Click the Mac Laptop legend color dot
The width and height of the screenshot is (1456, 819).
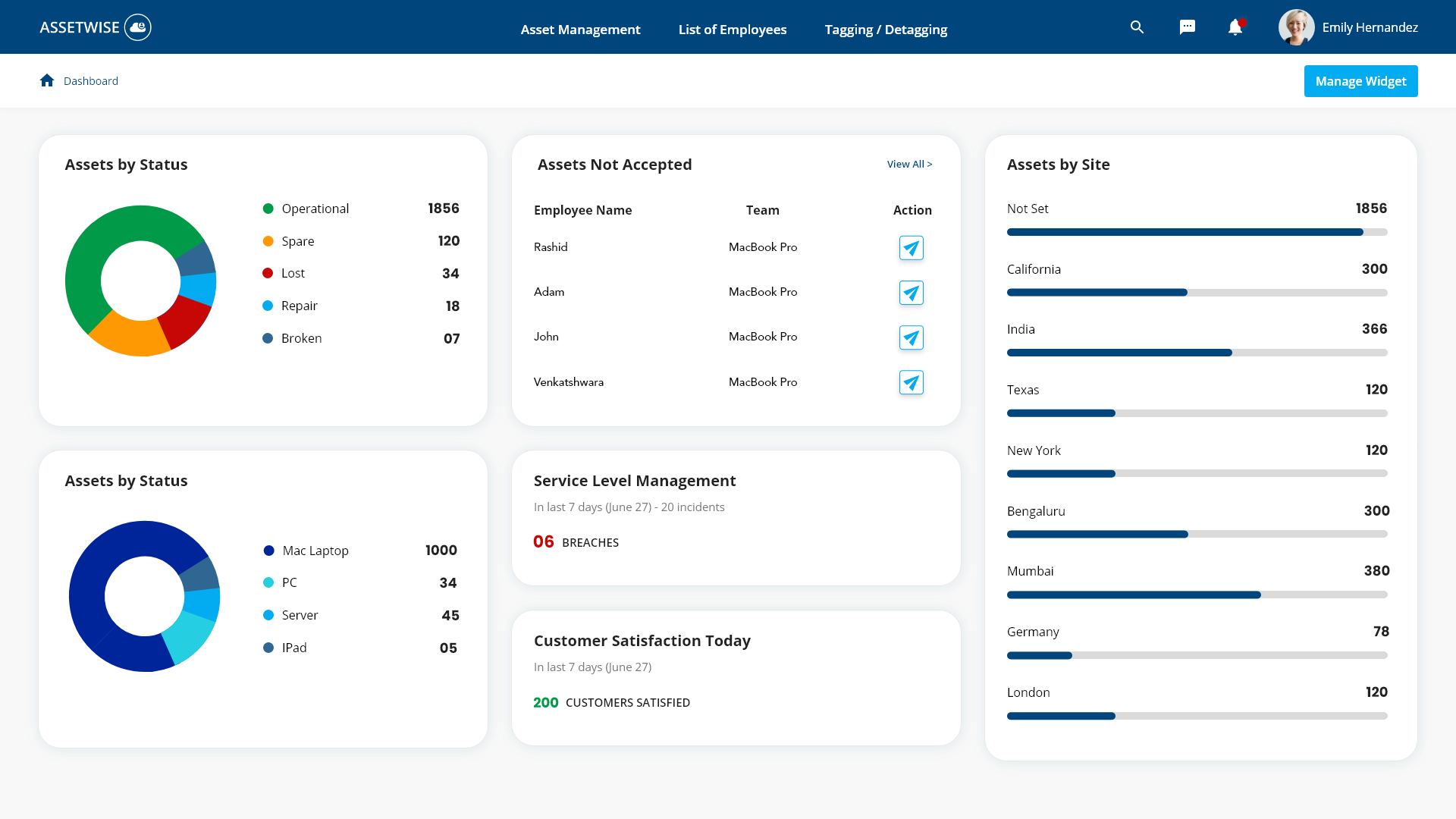268,551
